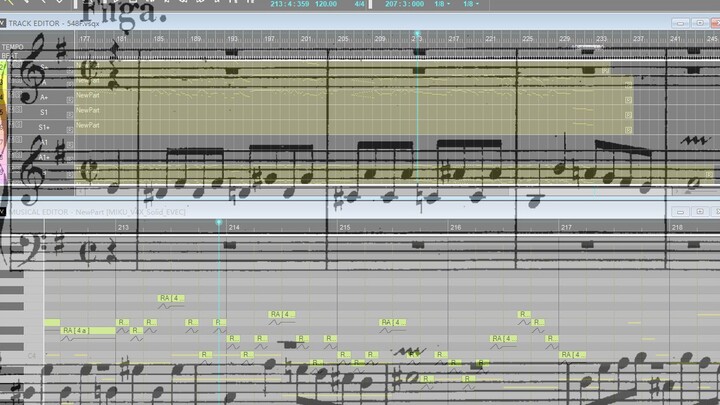This screenshot has width=720, height=405.
Task: Click measure 225 on the Track Editor ruler
Action: tap(528, 39)
